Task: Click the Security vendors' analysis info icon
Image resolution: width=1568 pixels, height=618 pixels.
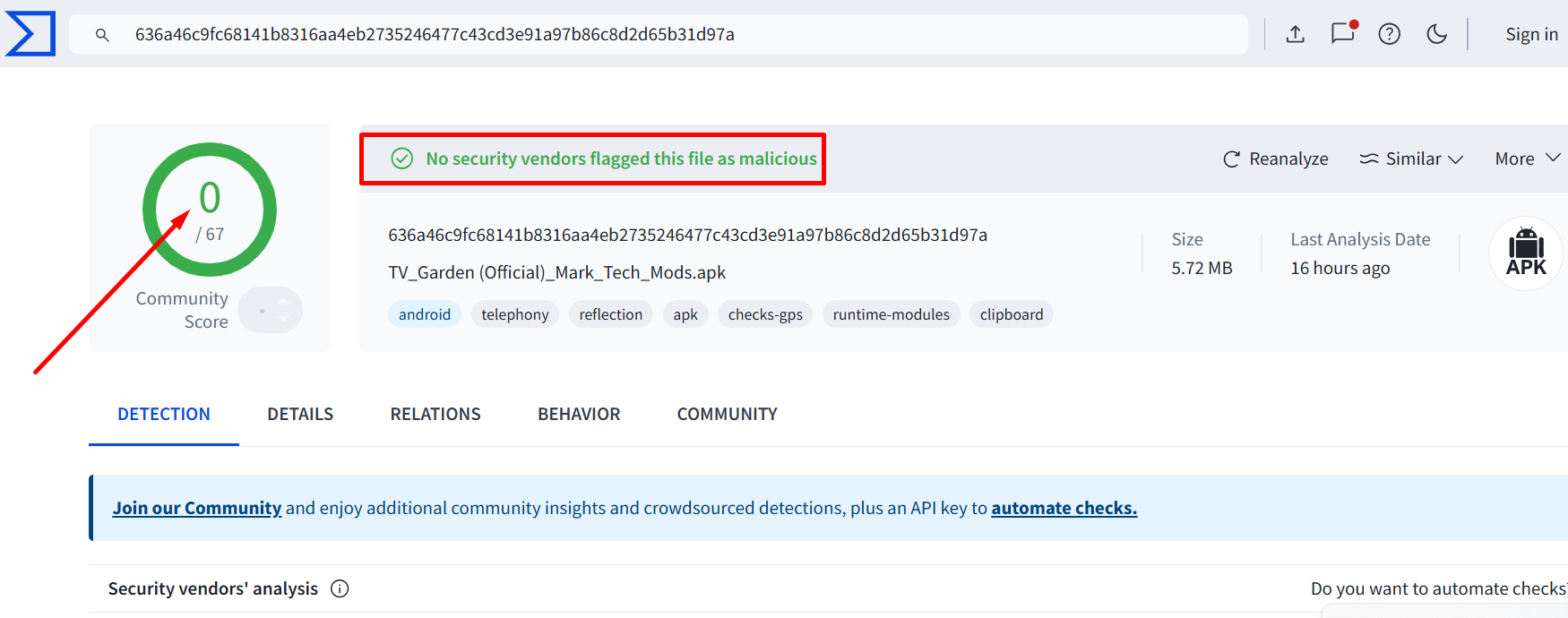Action: [x=340, y=588]
